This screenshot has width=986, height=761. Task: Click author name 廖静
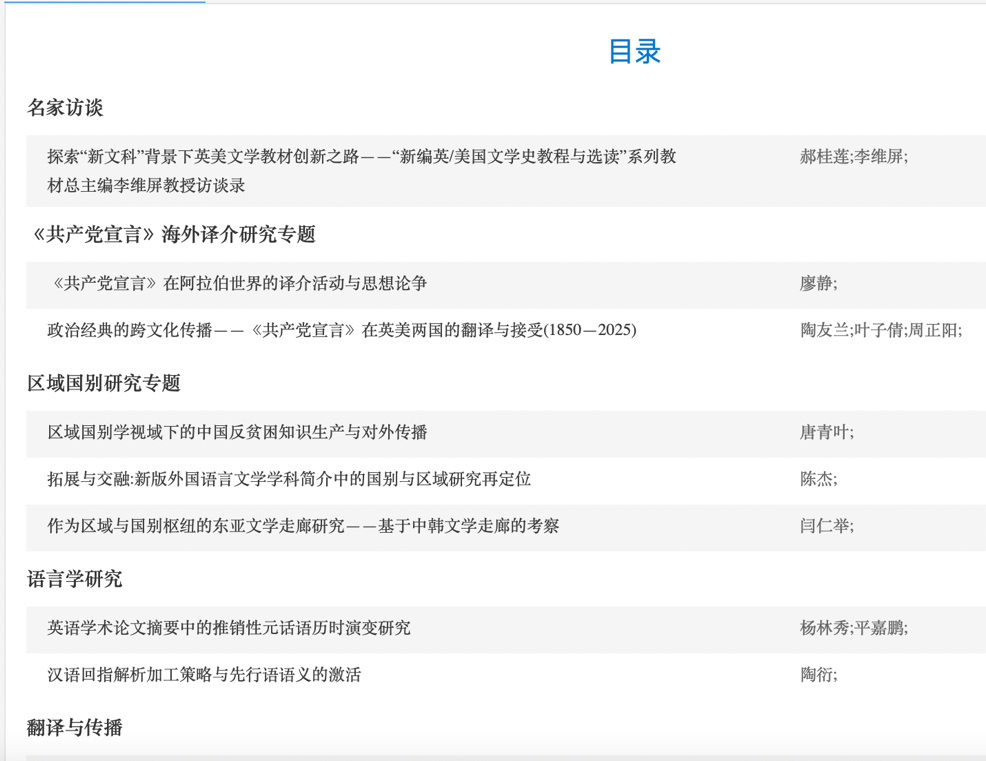point(816,284)
